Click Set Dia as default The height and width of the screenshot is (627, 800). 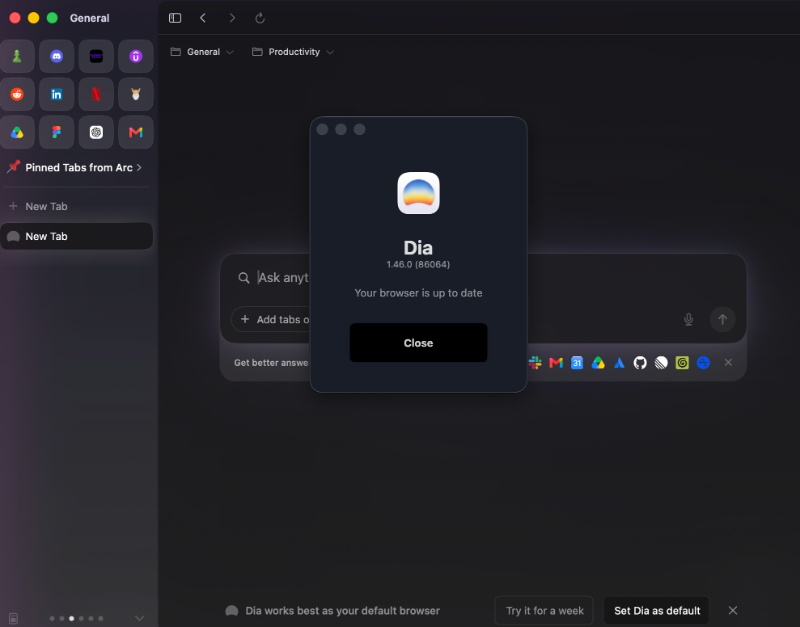[657, 611]
